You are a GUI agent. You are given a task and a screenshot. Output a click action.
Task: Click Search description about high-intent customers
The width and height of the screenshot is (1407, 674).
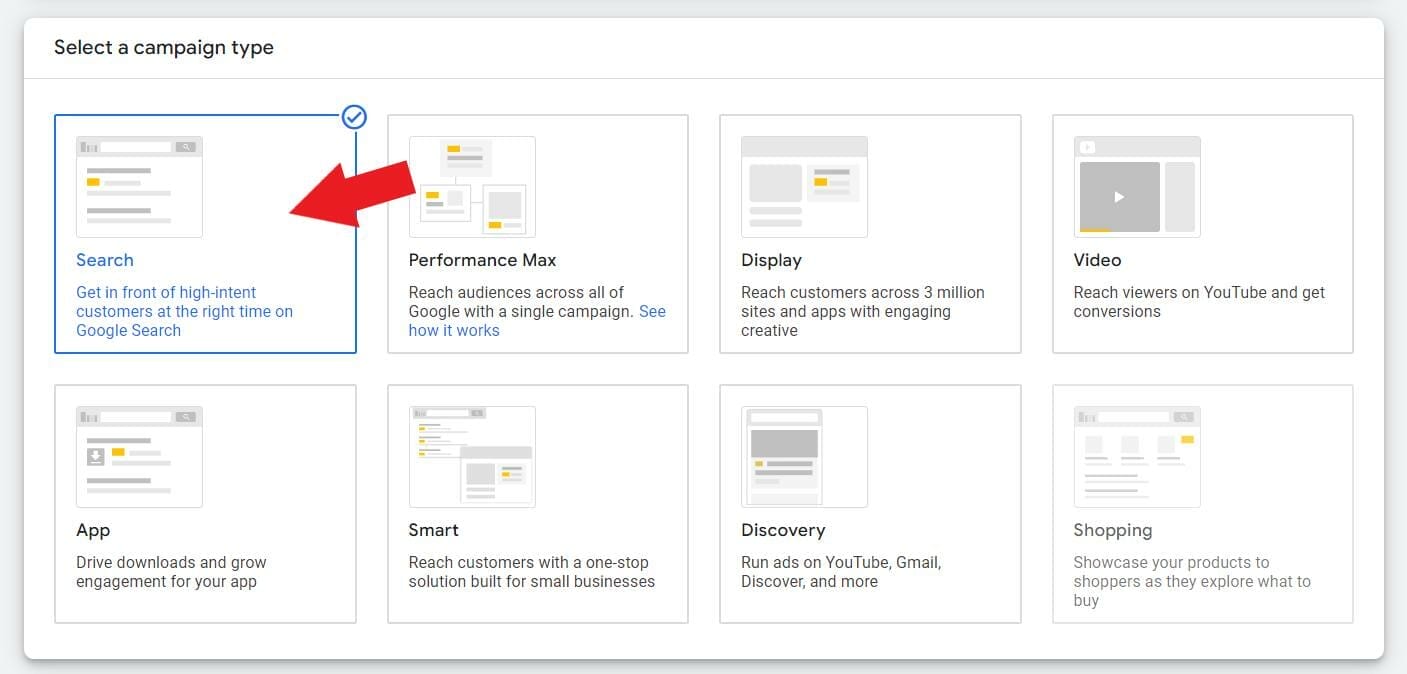point(184,311)
